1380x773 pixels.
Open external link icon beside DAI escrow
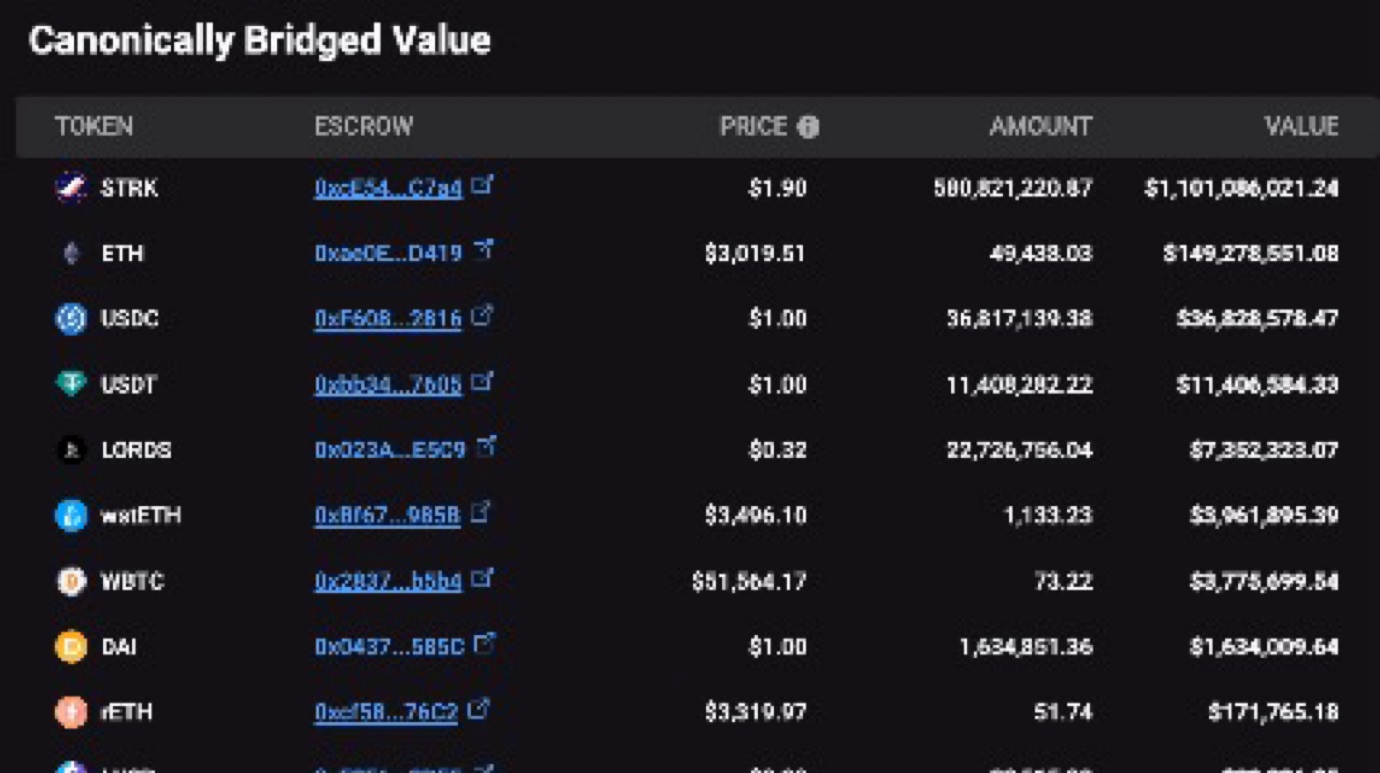click(x=485, y=644)
